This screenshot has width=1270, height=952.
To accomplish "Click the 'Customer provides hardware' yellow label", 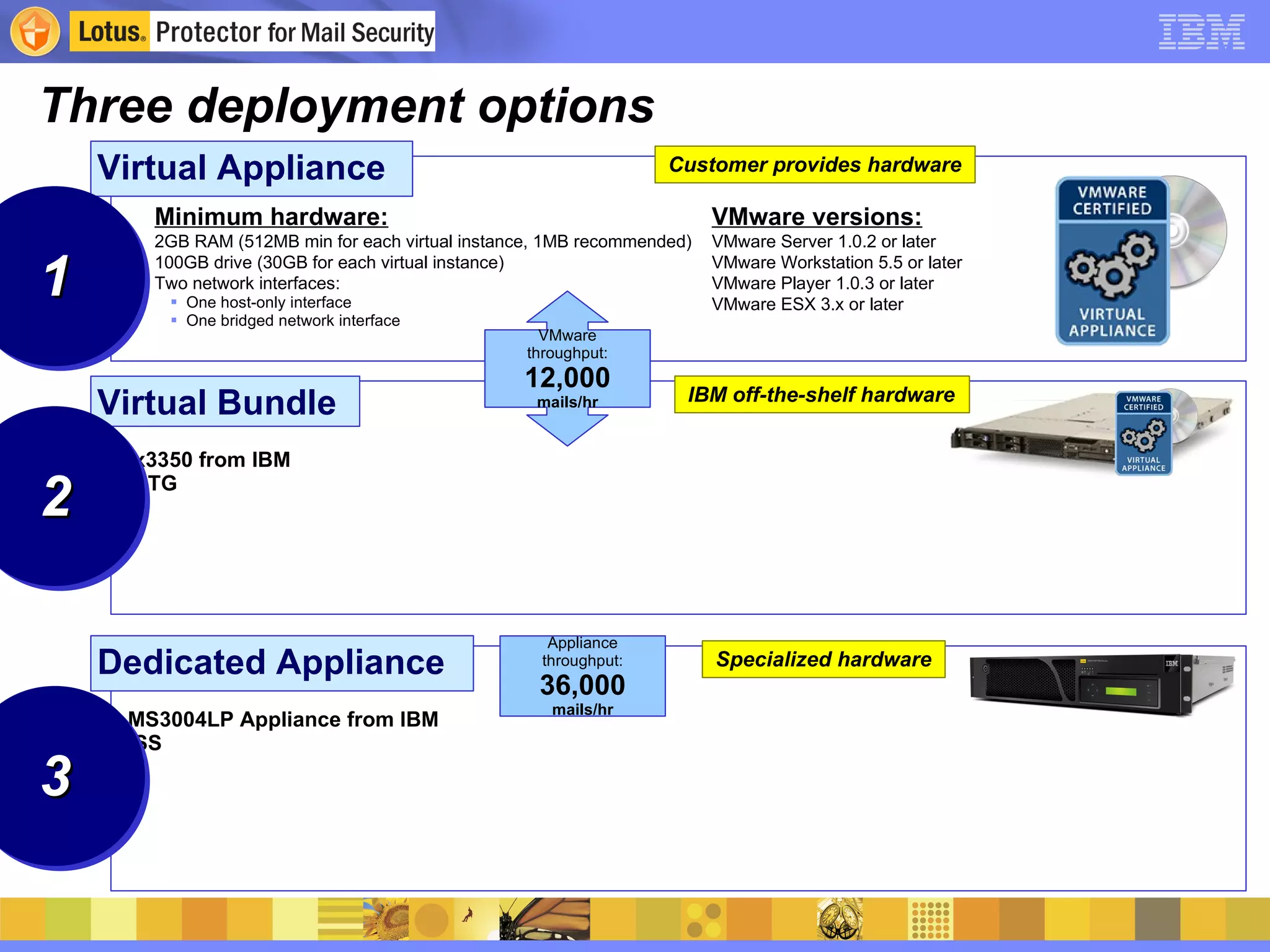I will pos(815,165).
